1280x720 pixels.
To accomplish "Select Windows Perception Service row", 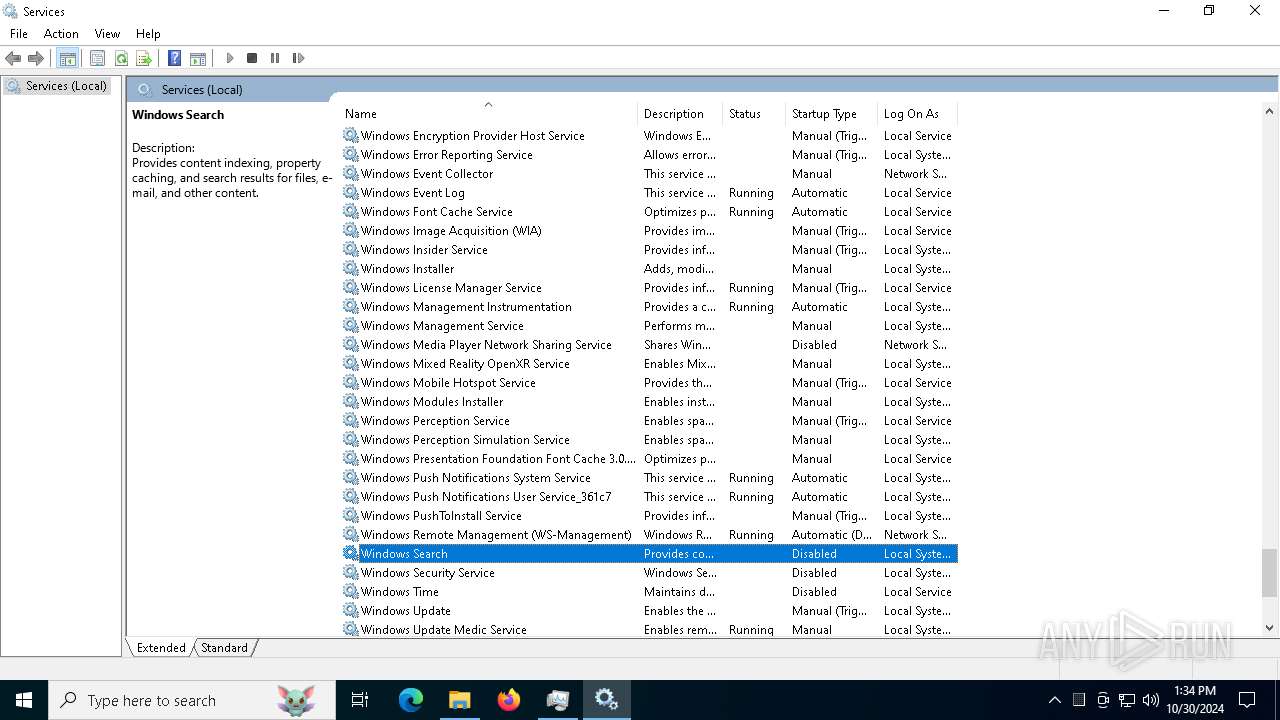I will click(649, 421).
